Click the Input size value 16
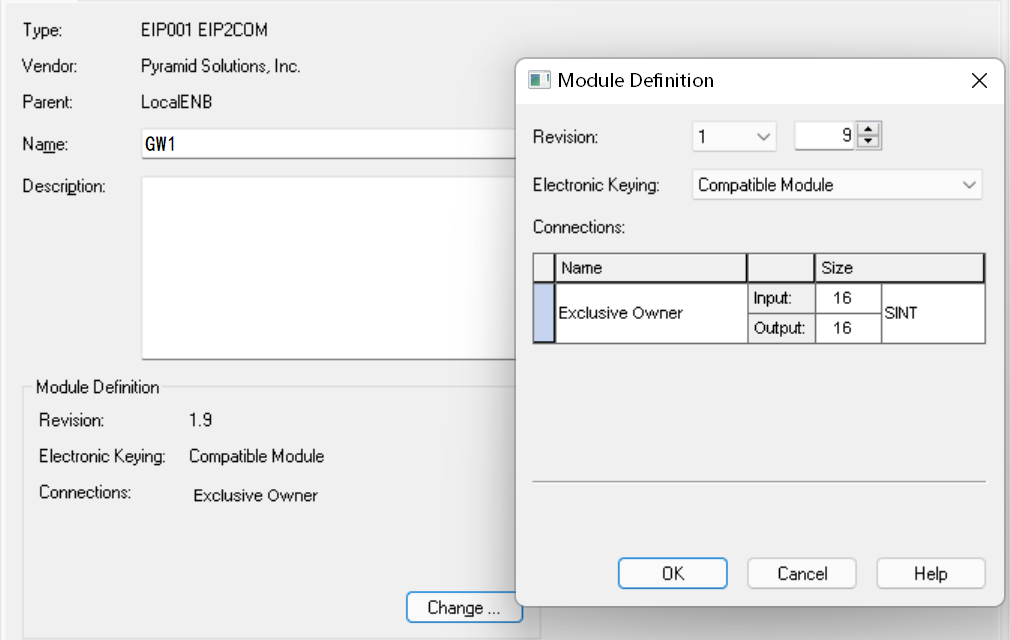Screen dimensions: 1010x640 [848, 298]
